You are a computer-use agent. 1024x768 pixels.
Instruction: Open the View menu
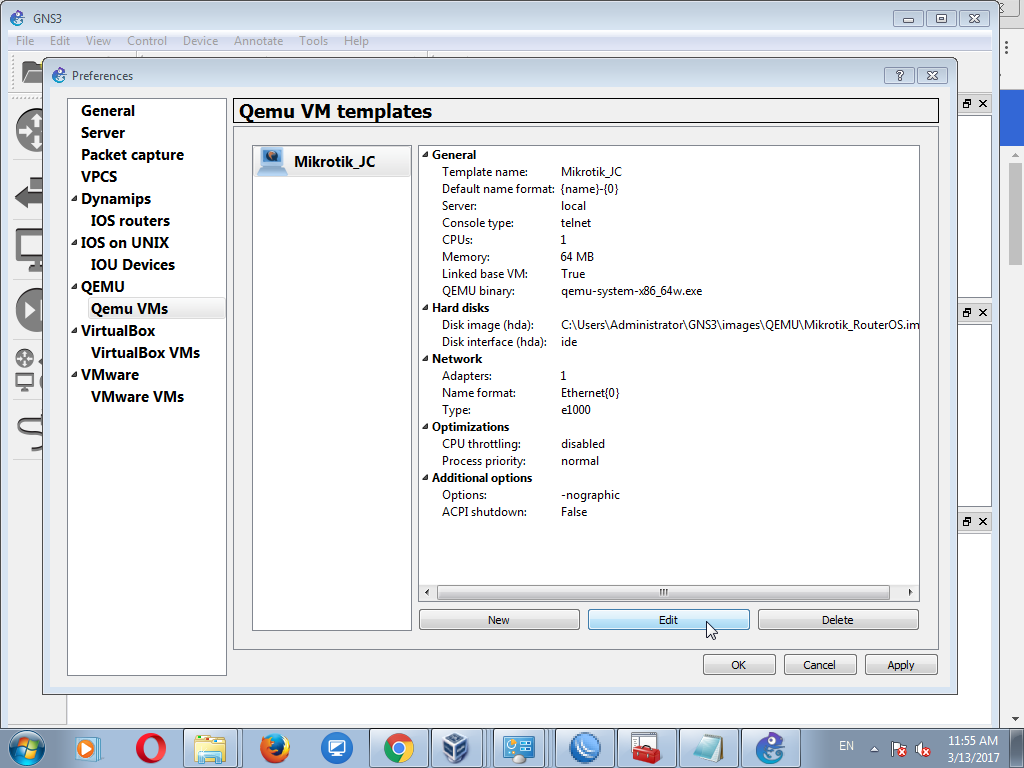click(x=98, y=40)
